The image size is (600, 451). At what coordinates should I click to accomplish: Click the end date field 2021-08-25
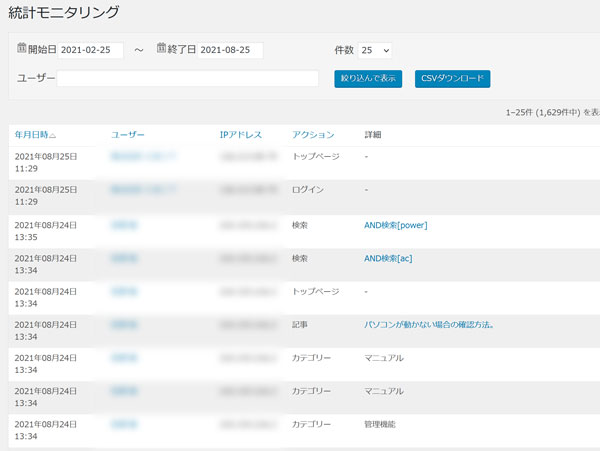230,50
